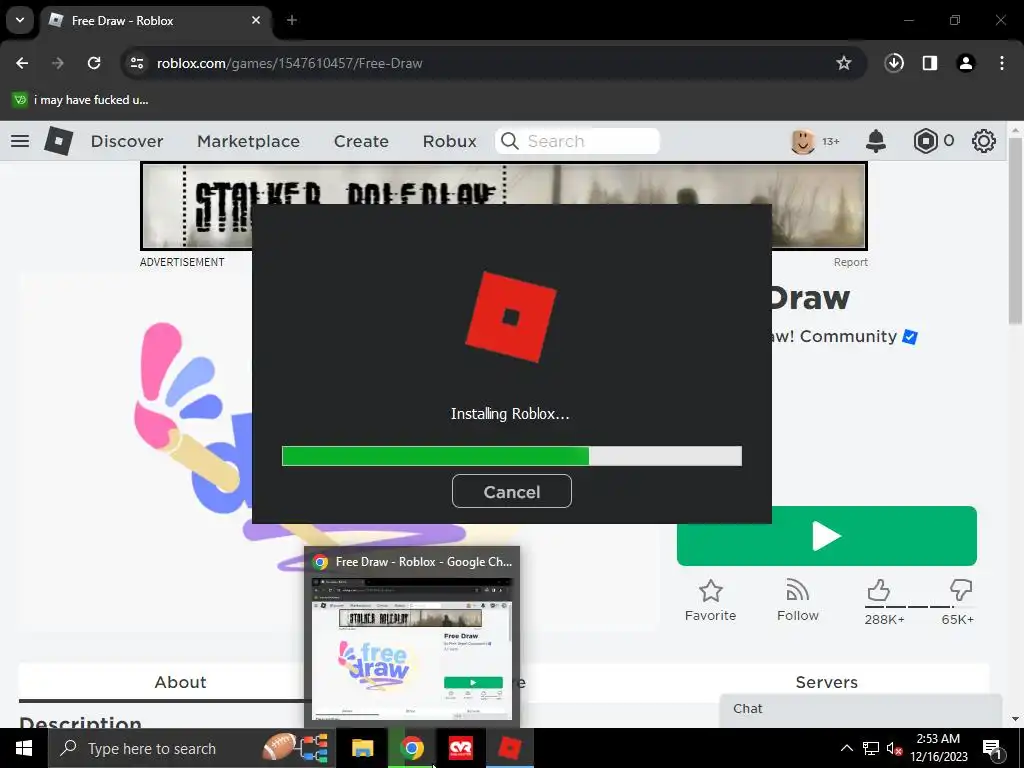Open the network status tray icon
1024x768 pixels.
pos(871,748)
